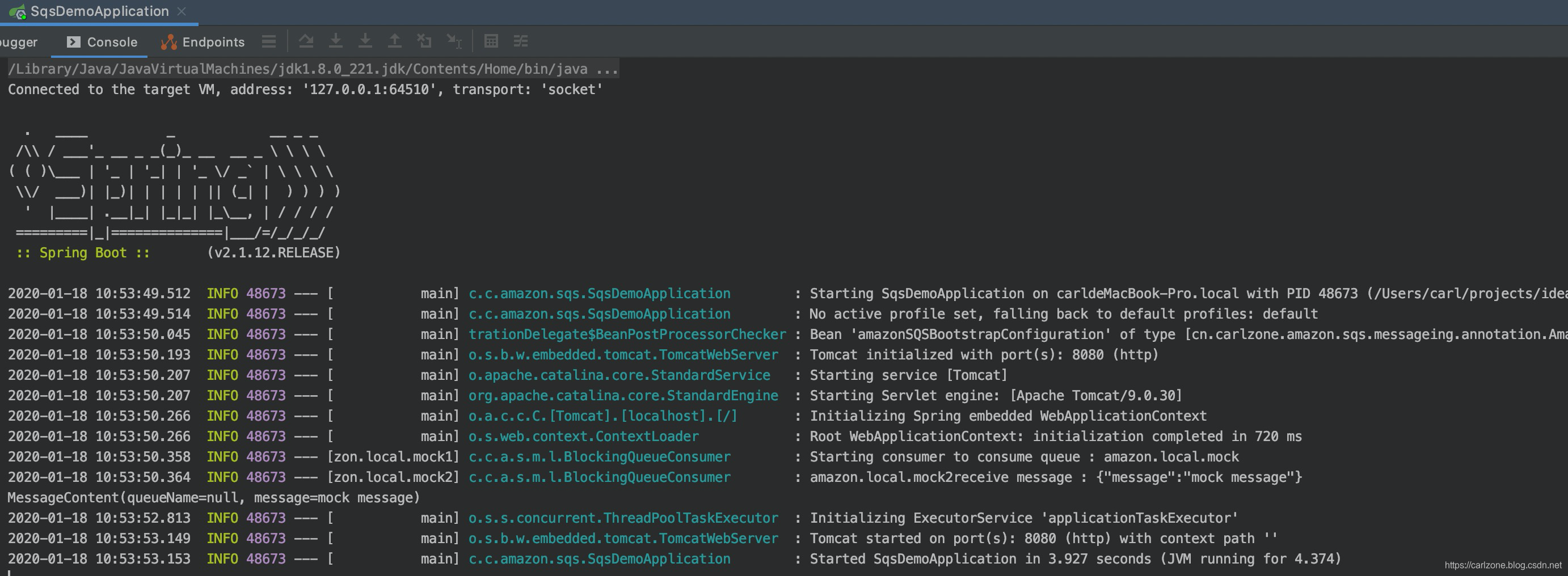Click 'o.a.c.c.C.[Tomcat].[localhost].[/]' logger name

[602, 416]
